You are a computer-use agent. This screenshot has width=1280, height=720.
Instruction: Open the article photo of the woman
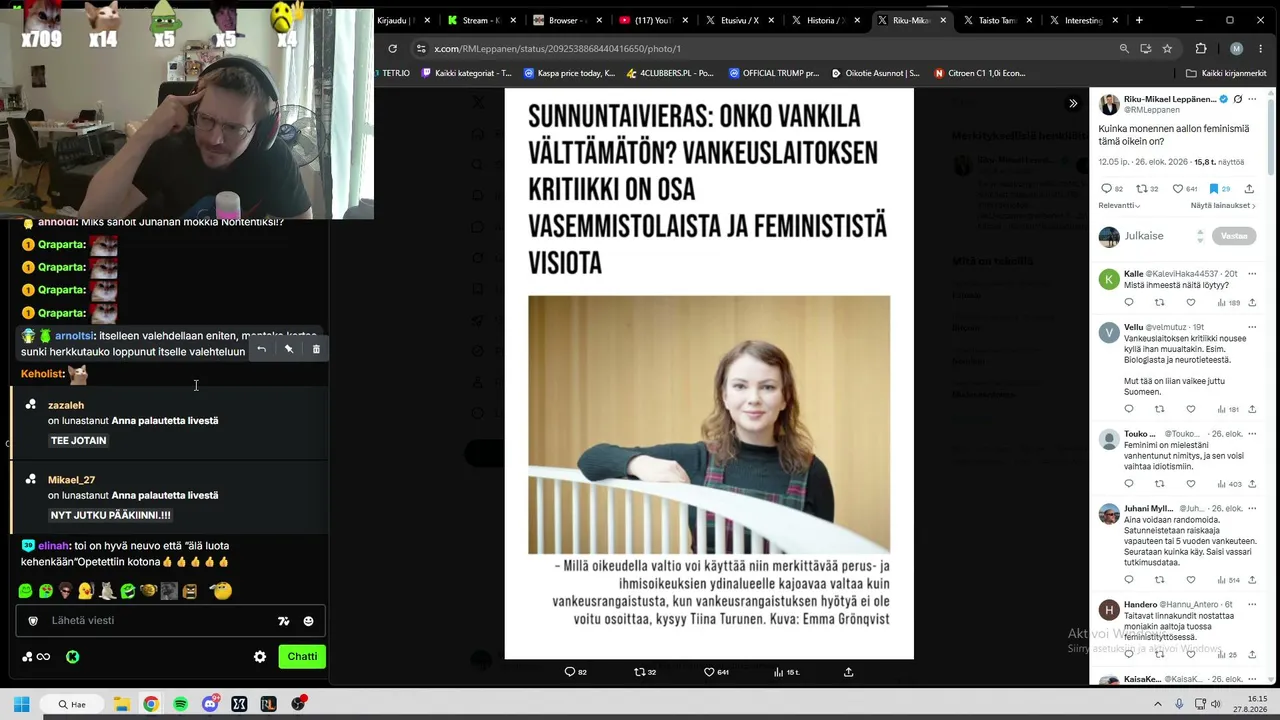709,424
